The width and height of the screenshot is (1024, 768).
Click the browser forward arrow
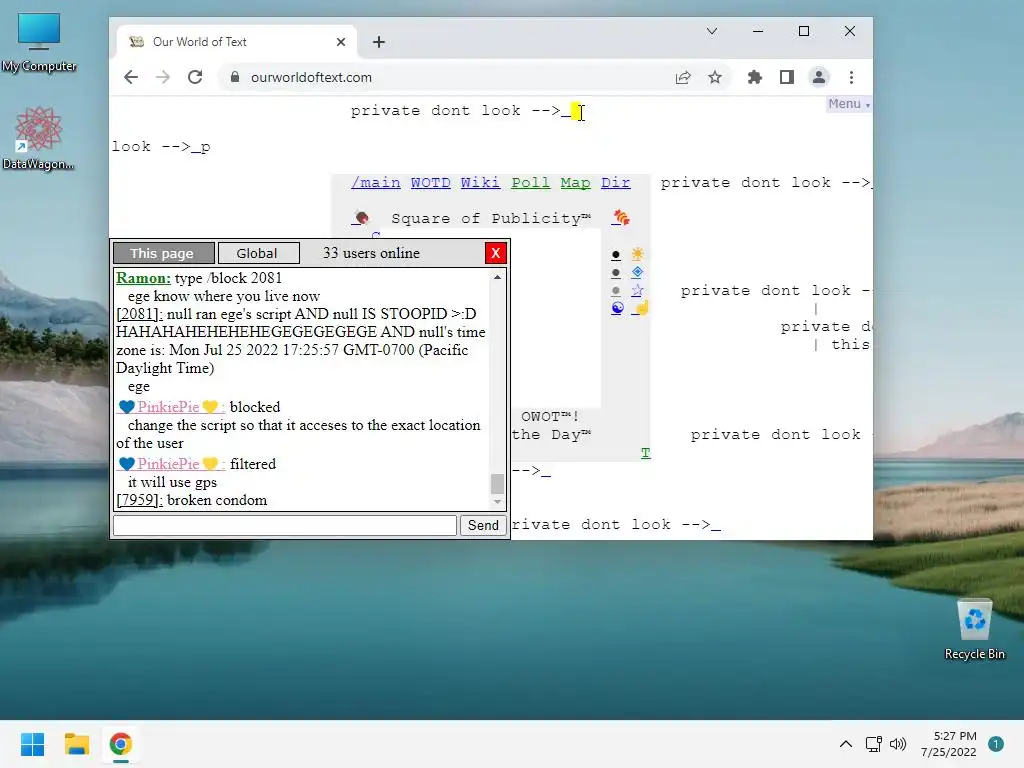pyautogui.click(x=163, y=77)
